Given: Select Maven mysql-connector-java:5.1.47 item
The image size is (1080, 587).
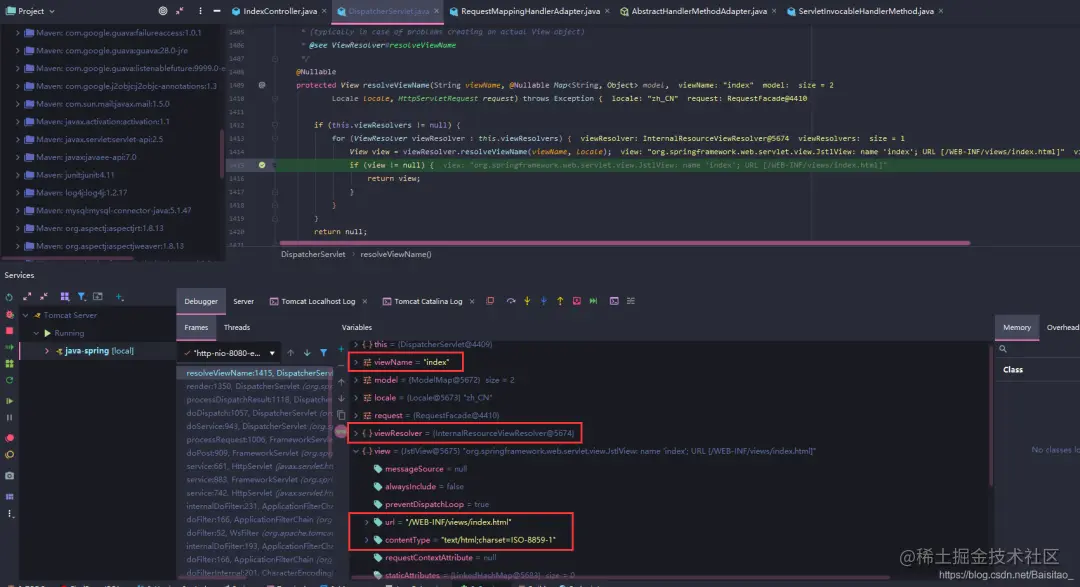Looking at the screenshot, I should 114,210.
